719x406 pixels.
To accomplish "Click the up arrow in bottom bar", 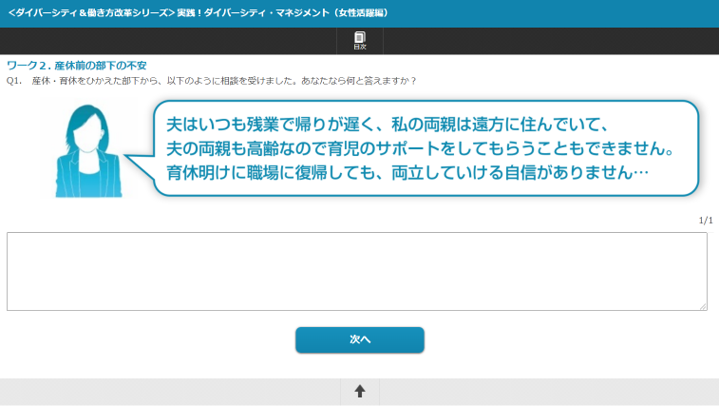I will tap(360, 391).
